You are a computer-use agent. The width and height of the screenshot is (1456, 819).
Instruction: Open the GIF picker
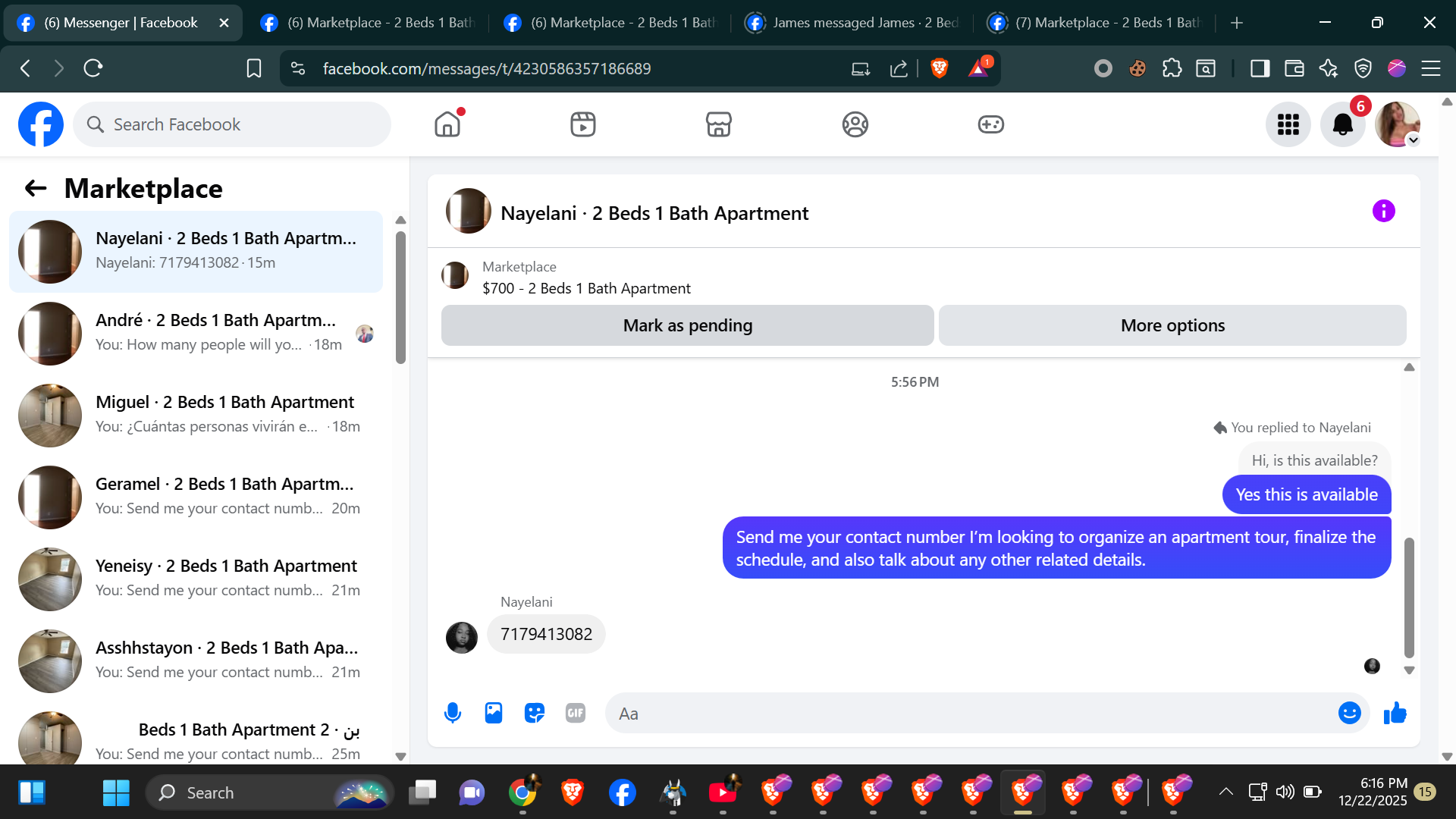(576, 713)
